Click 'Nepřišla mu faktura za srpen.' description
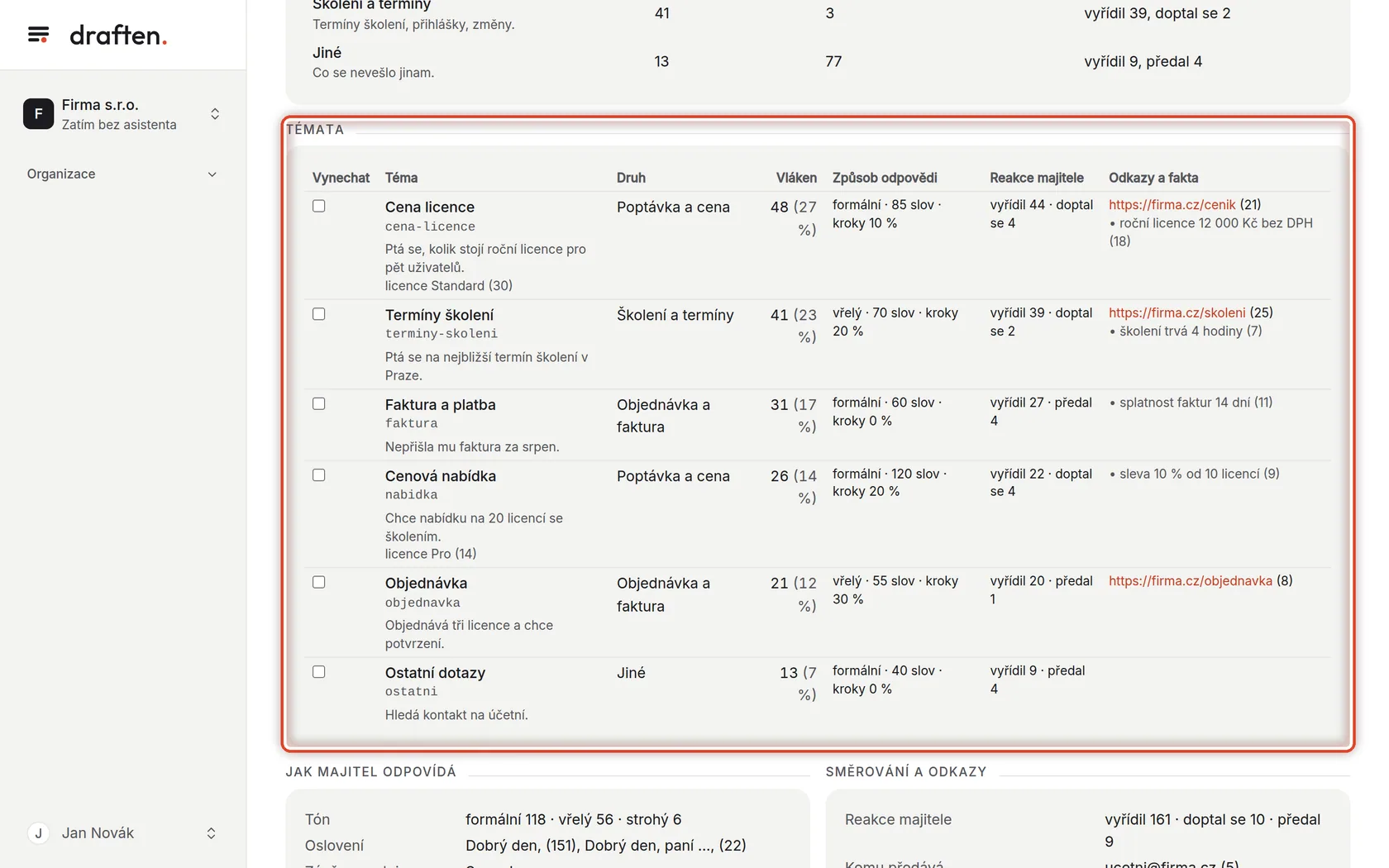The image size is (1389, 868). (x=472, y=447)
